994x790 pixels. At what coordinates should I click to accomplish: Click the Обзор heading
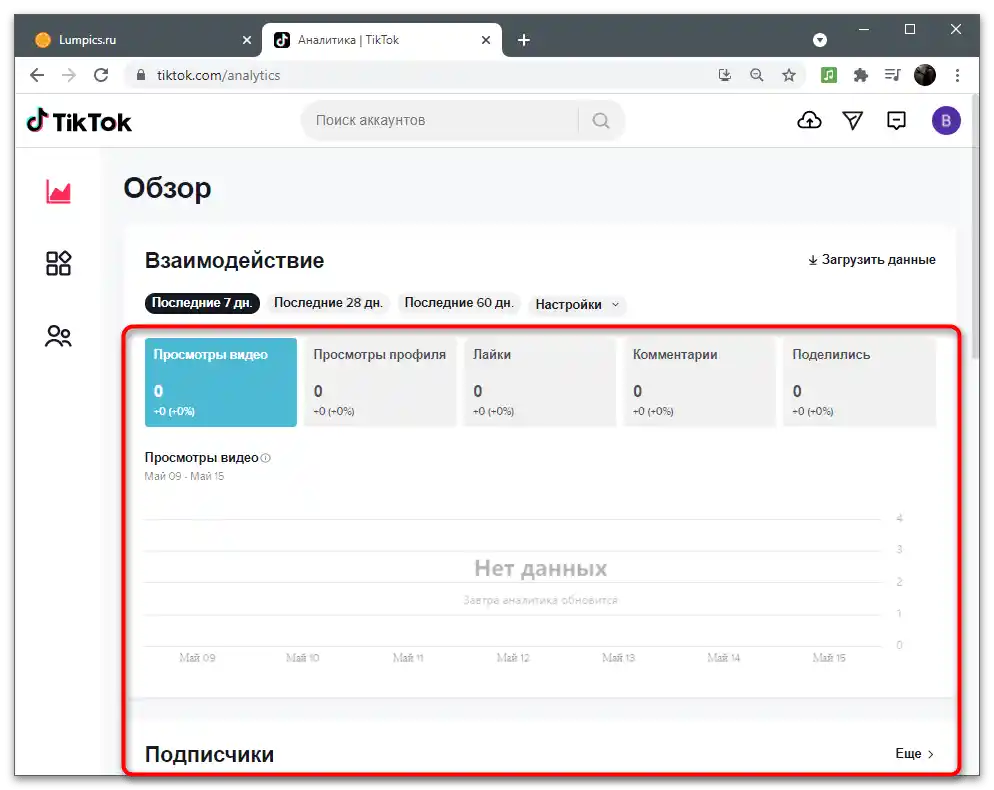(x=167, y=188)
